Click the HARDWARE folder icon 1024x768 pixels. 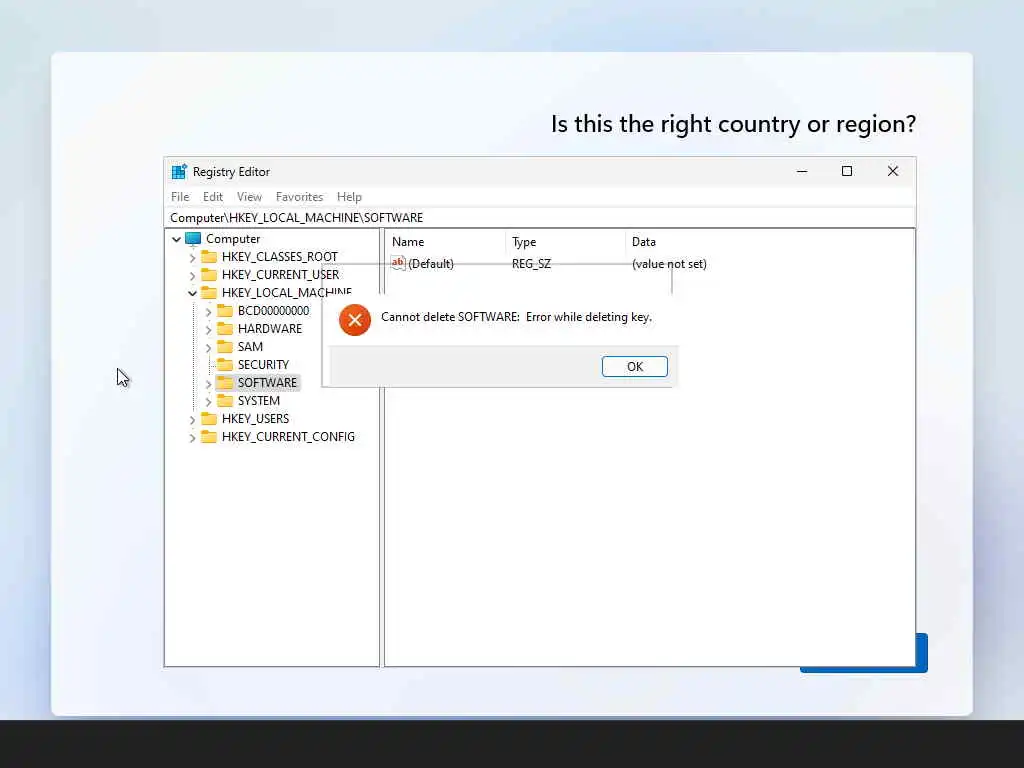point(225,328)
